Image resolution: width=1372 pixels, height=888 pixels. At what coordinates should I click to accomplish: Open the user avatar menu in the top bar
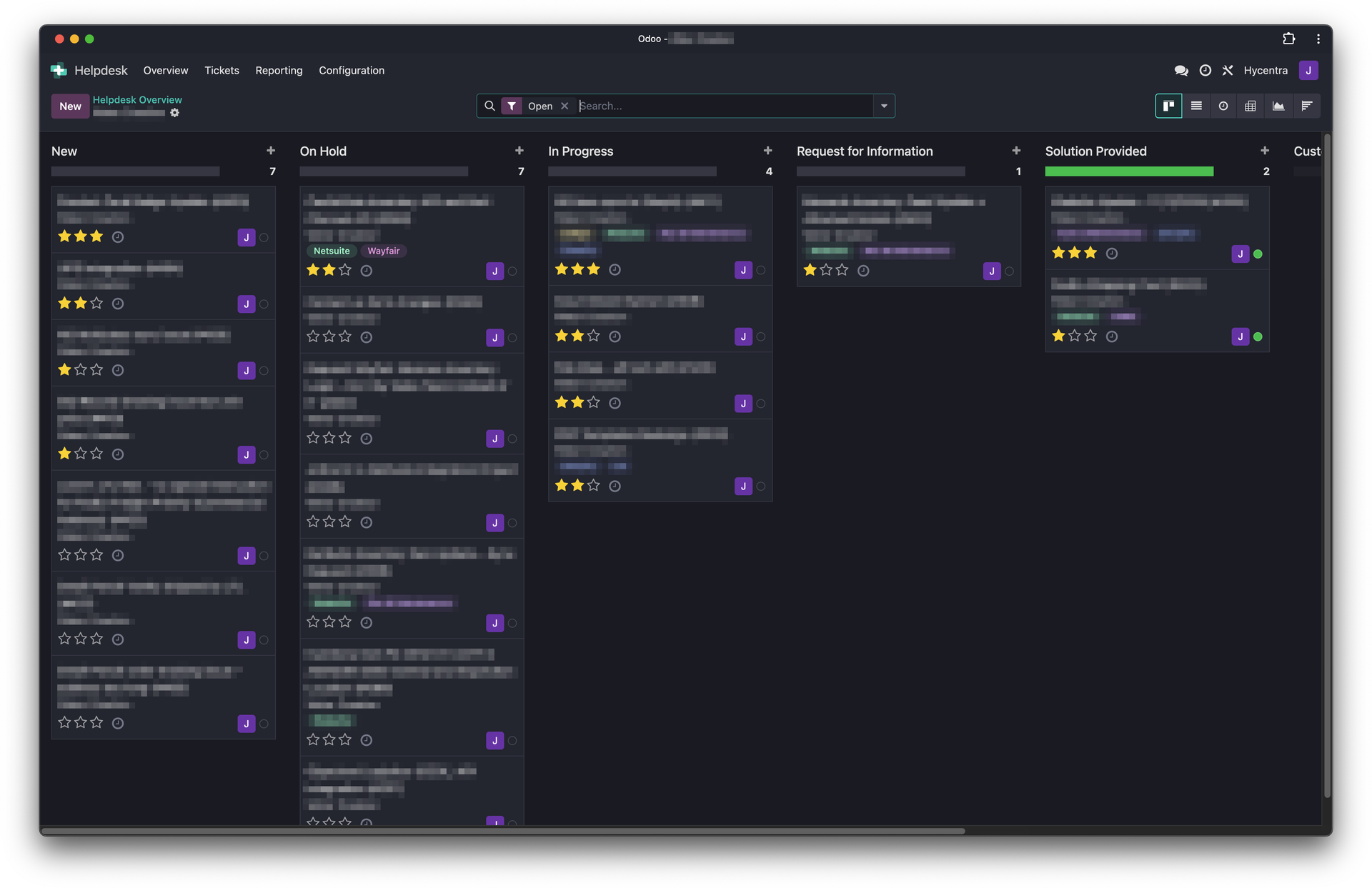point(1308,70)
